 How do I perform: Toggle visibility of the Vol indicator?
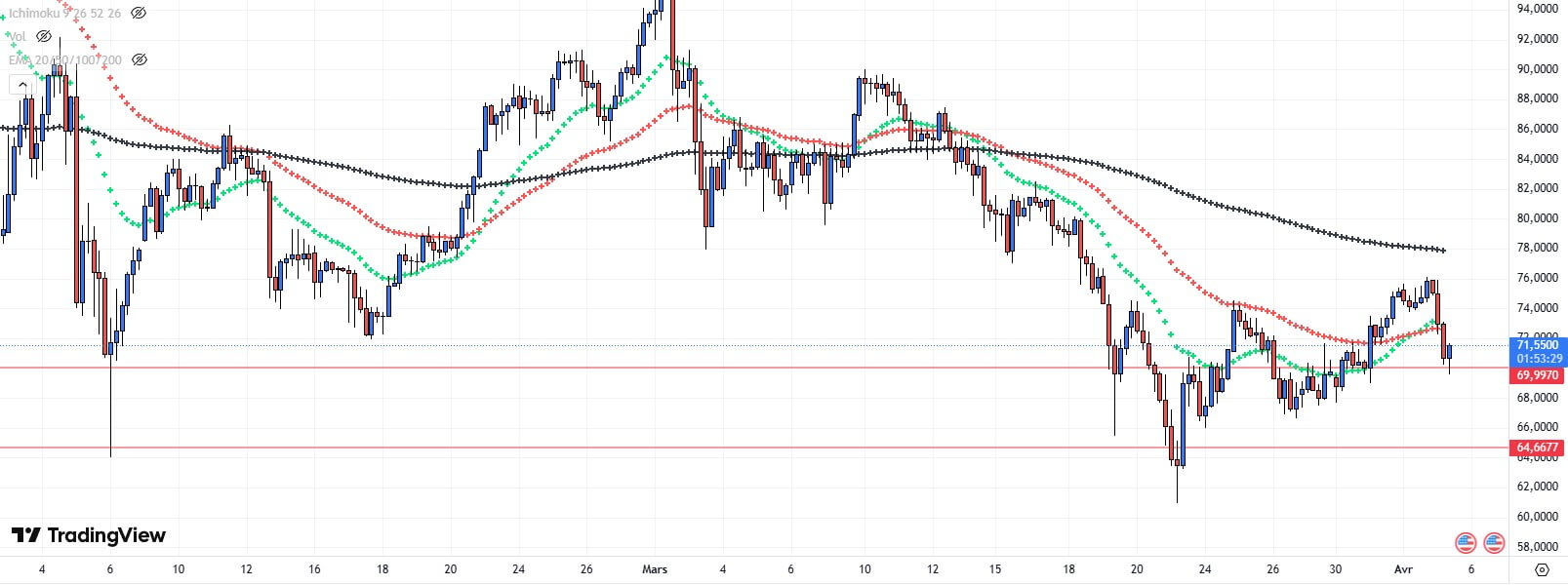click(44, 36)
